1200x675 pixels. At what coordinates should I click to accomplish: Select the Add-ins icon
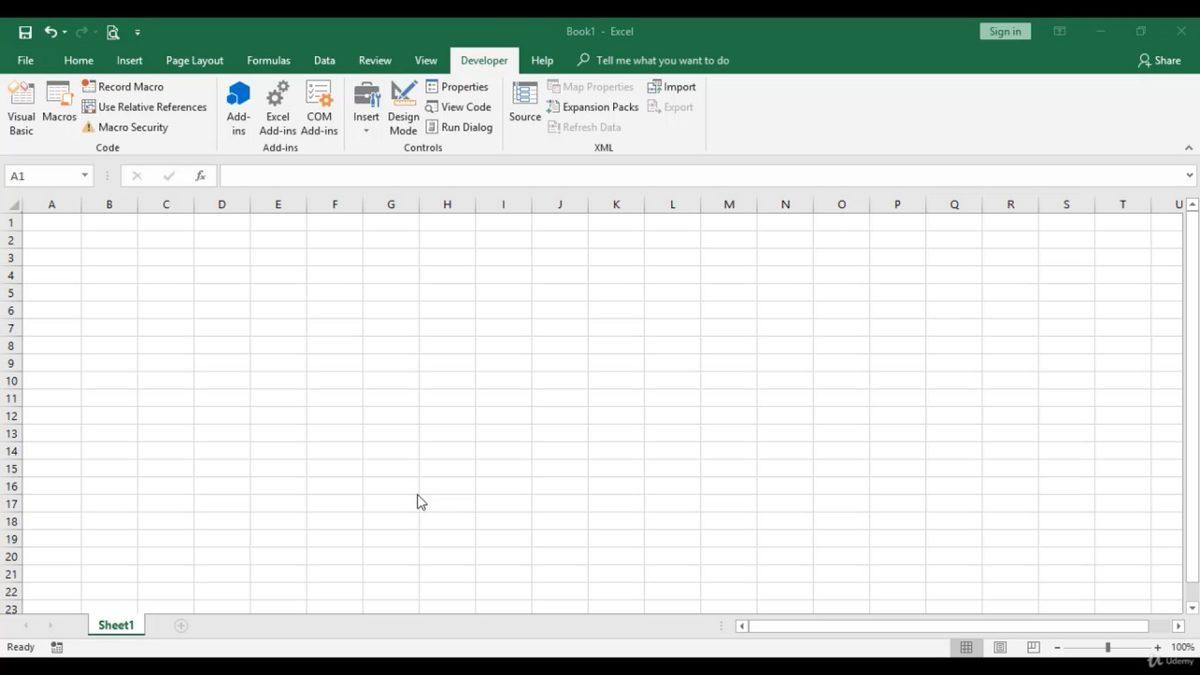click(238, 105)
